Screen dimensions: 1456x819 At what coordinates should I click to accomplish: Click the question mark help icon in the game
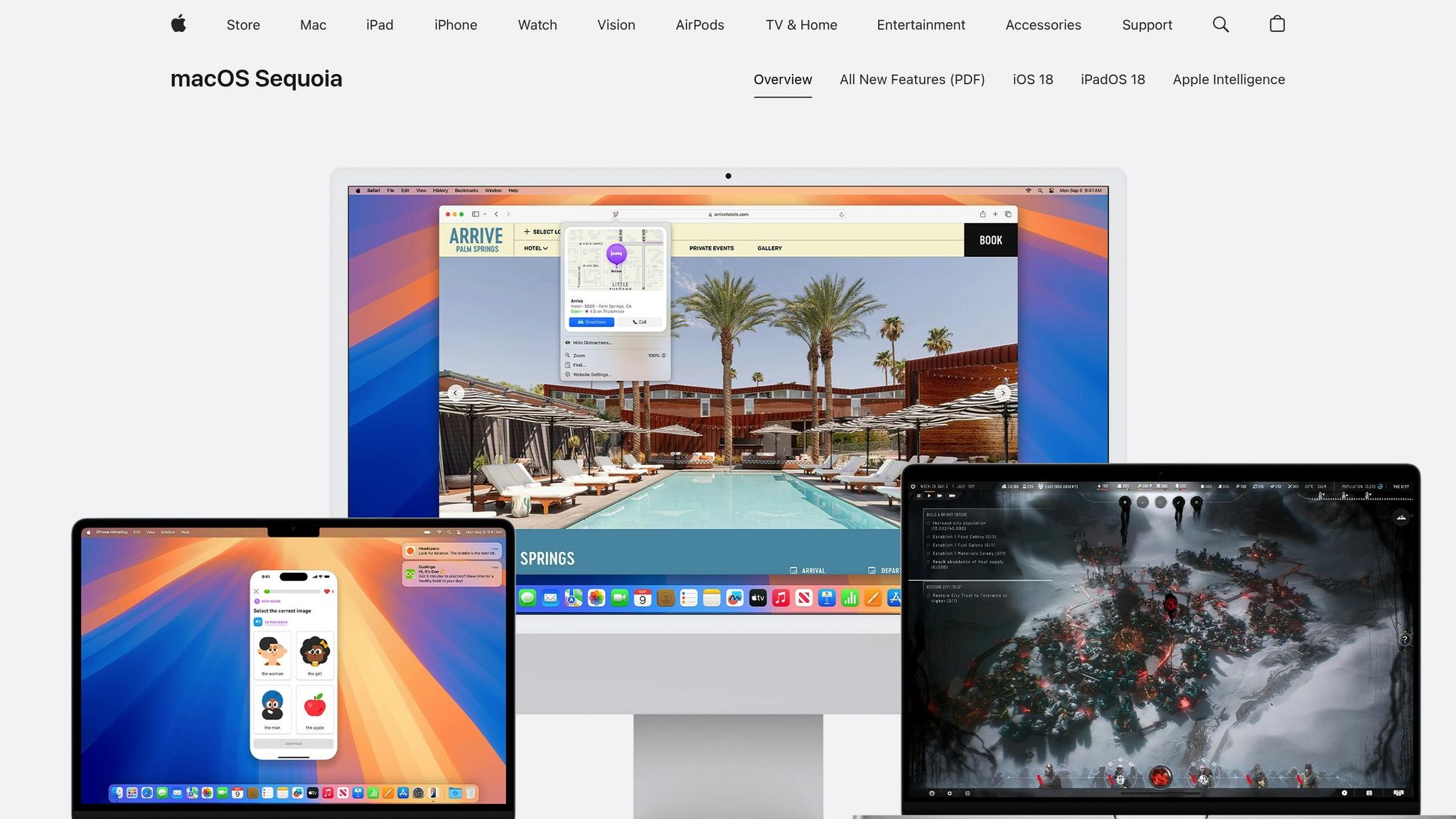tap(1405, 639)
